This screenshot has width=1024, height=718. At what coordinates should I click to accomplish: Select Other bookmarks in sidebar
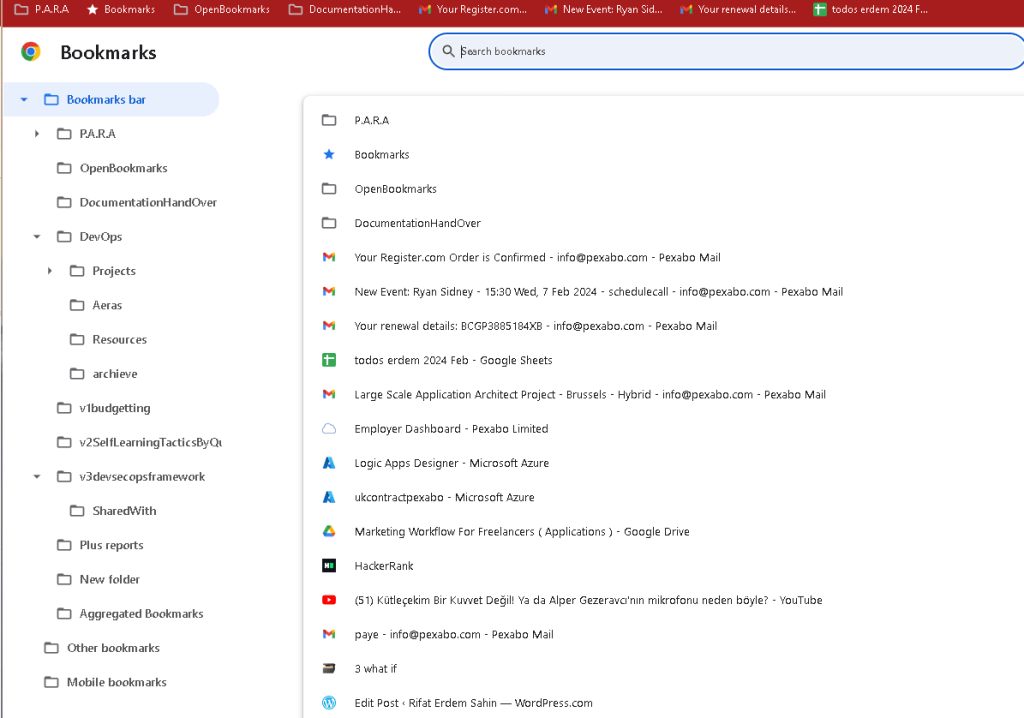pyautogui.click(x=113, y=647)
